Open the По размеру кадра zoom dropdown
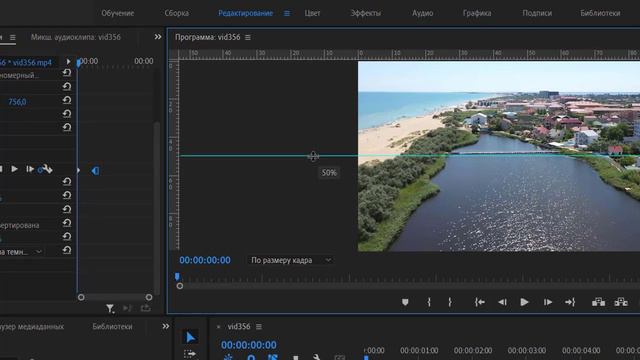This screenshot has height=360, width=640. [x=291, y=260]
